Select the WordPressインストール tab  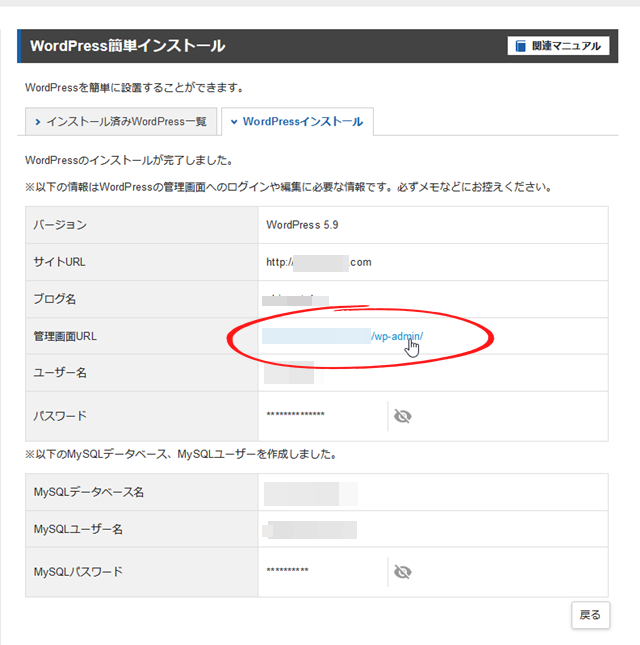tap(297, 122)
